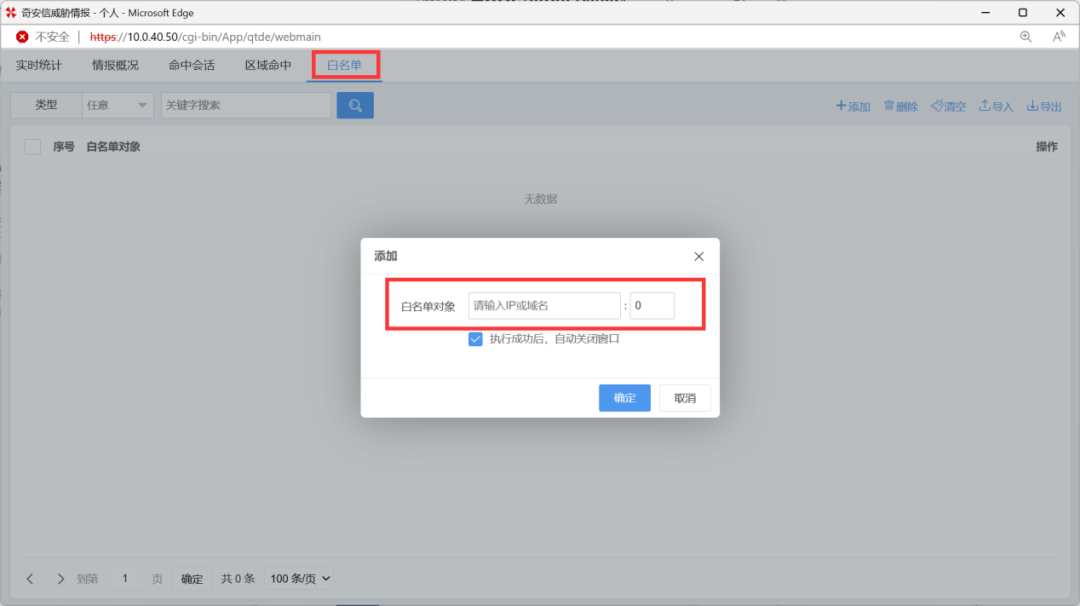The height and width of the screenshot is (606, 1080).
Task: Click the URL address bar
Action: point(205,37)
